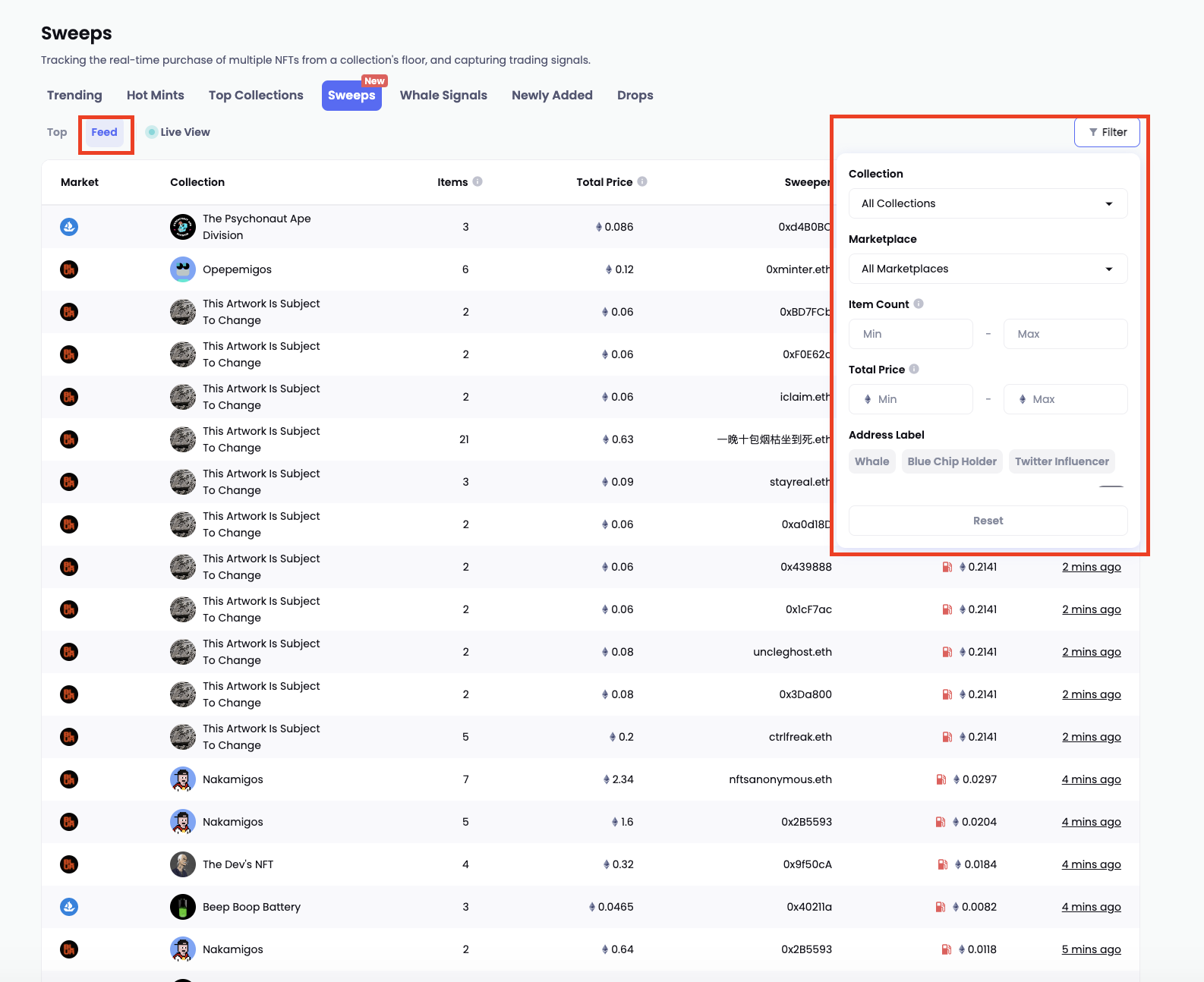Expand the All Collections dropdown
1204x982 pixels.
click(988, 203)
